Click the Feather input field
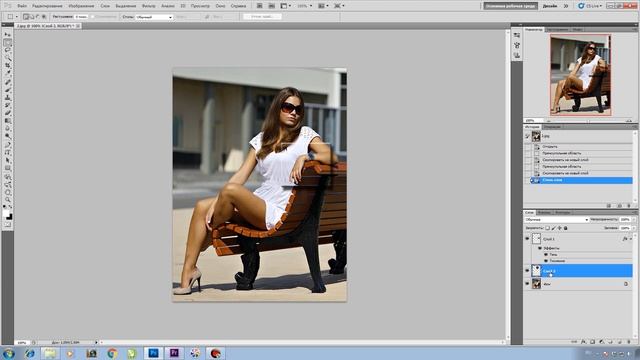Image resolution: width=640 pixels, height=360 pixels. click(81, 17)
